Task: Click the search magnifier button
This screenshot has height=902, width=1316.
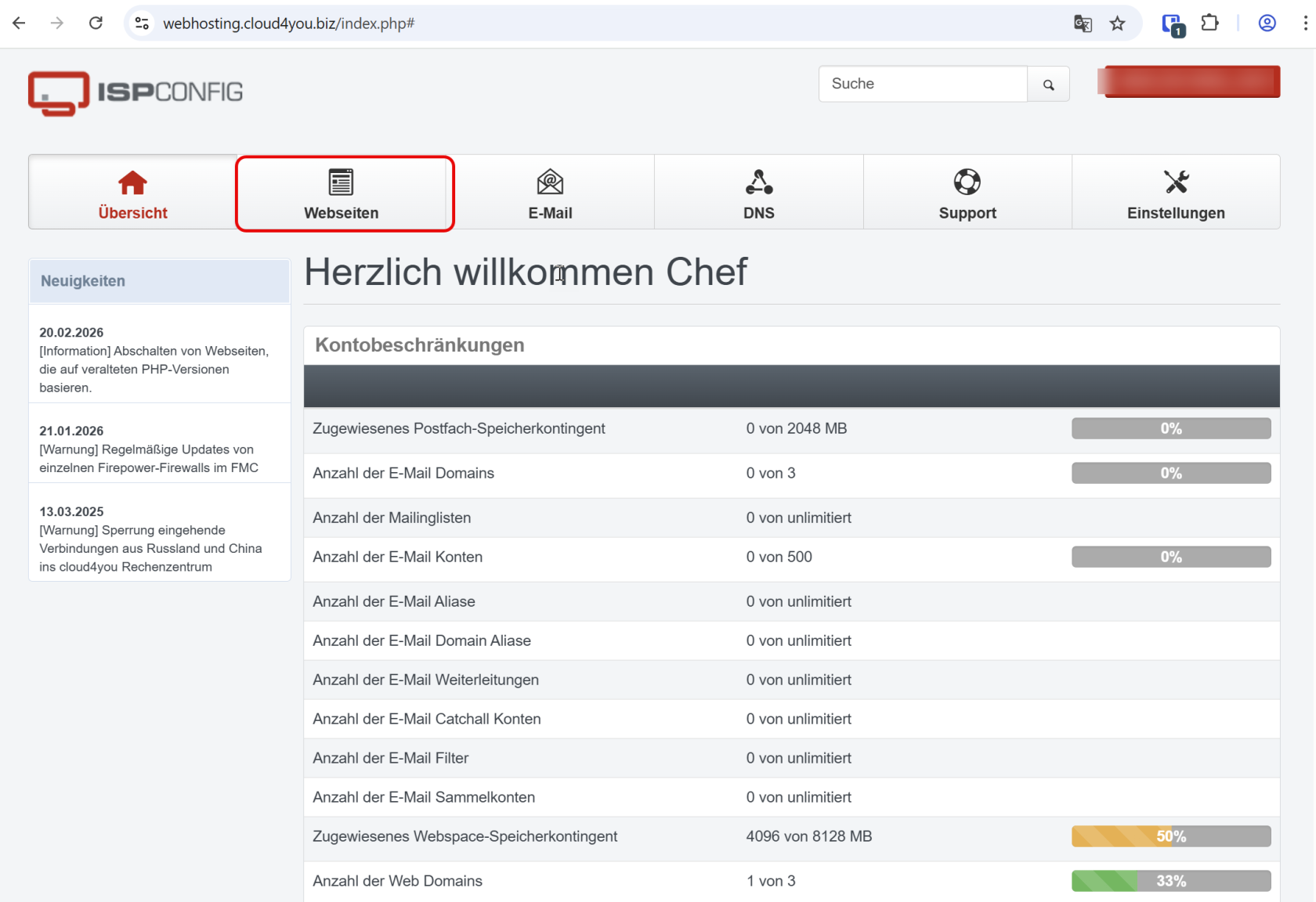Action: 1048,85
